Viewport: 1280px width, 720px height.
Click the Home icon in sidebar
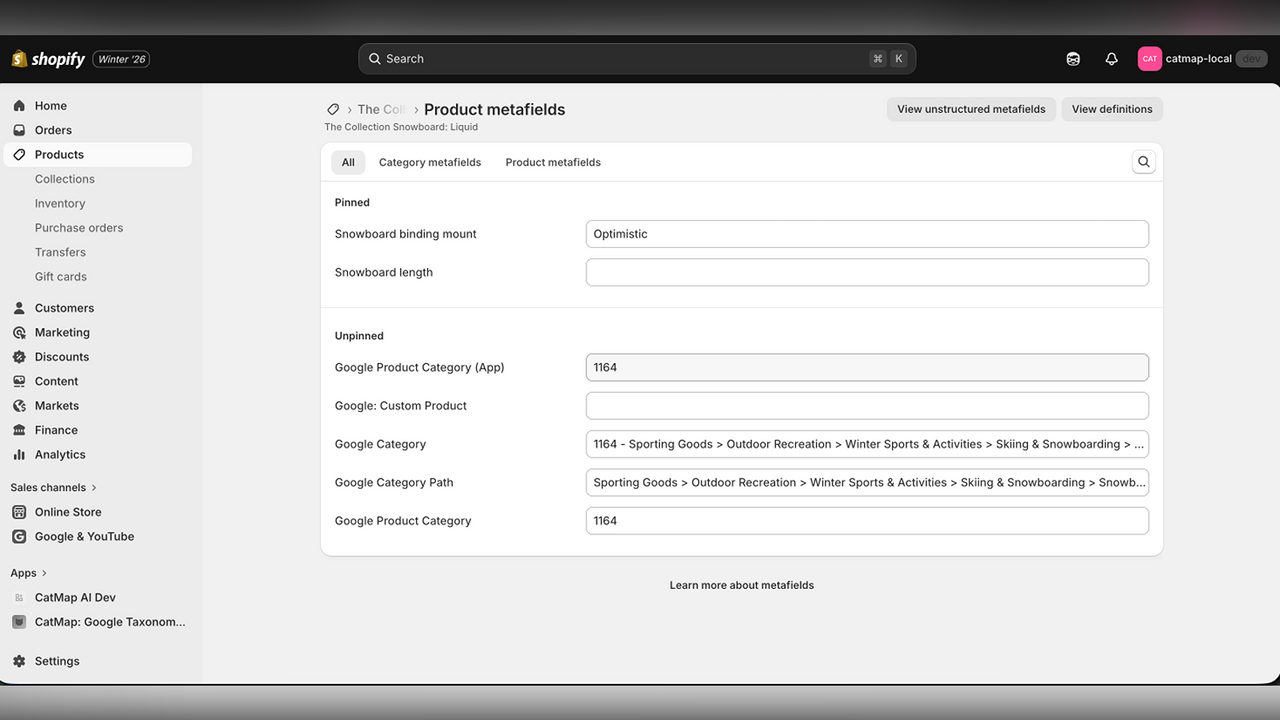(x=19, y=106)
